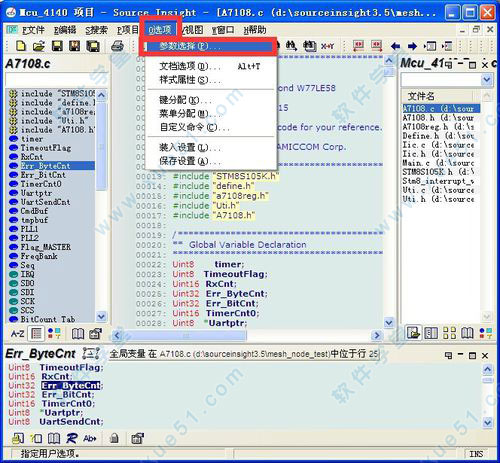The height and width of the screenshot is (463, 500).
Task: Select Main.c in project file list
Action: [x=439, y=163]
